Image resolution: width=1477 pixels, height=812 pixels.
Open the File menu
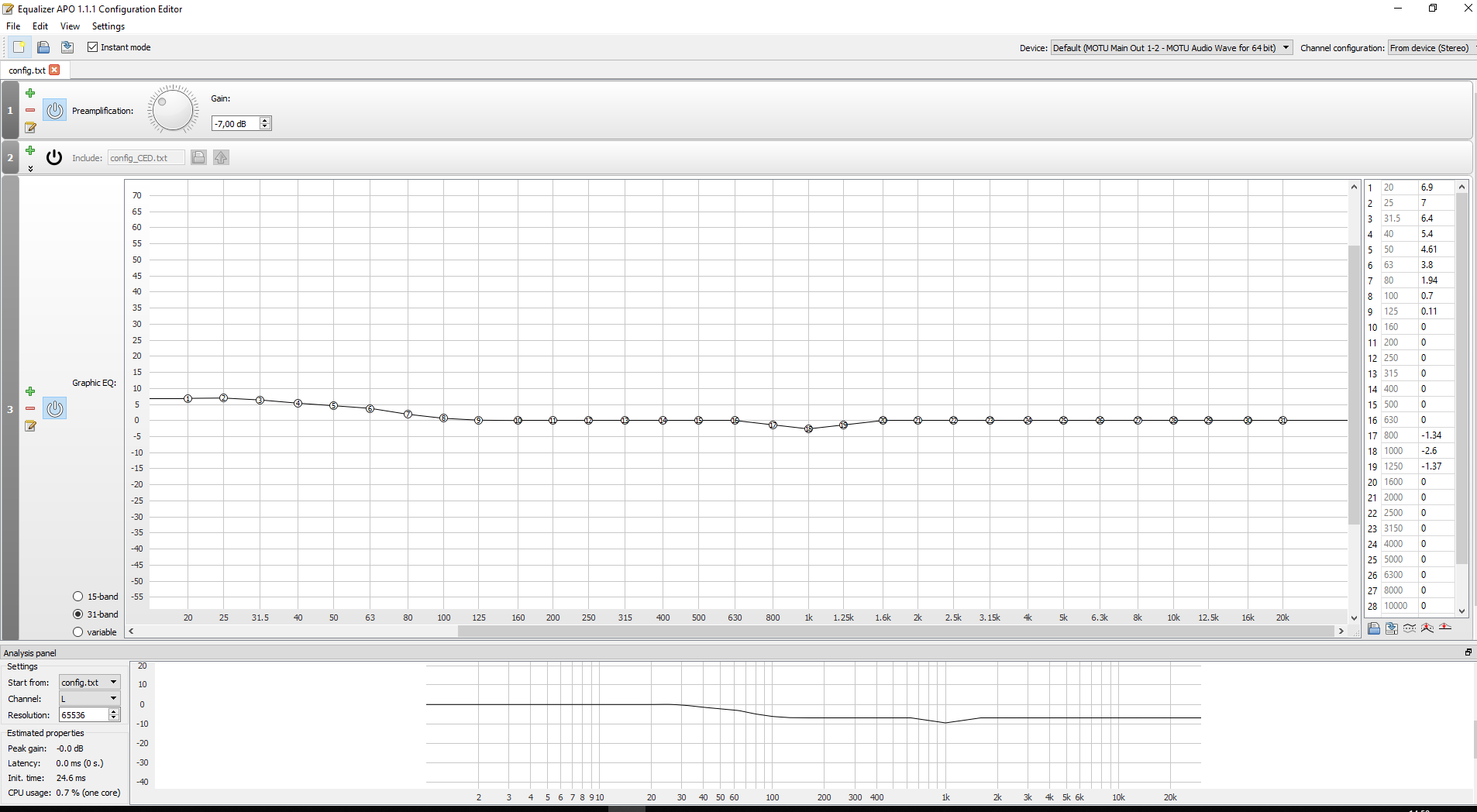13,26
